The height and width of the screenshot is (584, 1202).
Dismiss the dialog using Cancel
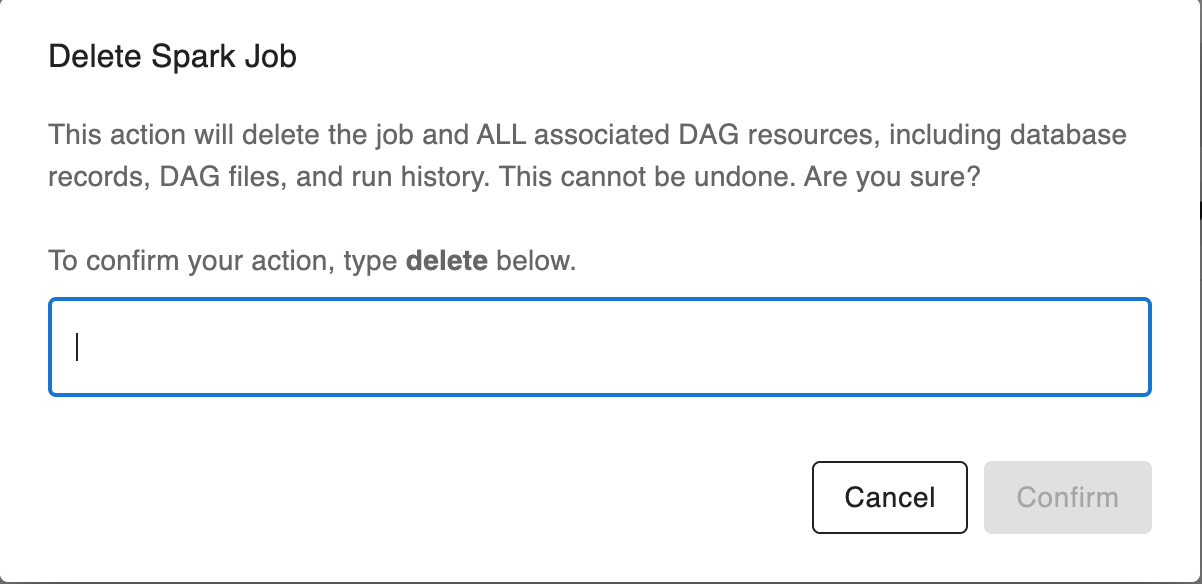tap(889, 497)
